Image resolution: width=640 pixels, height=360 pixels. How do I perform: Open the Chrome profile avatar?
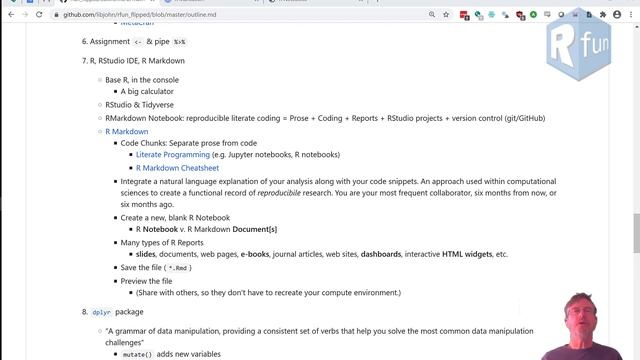click(x=617, y=15)
